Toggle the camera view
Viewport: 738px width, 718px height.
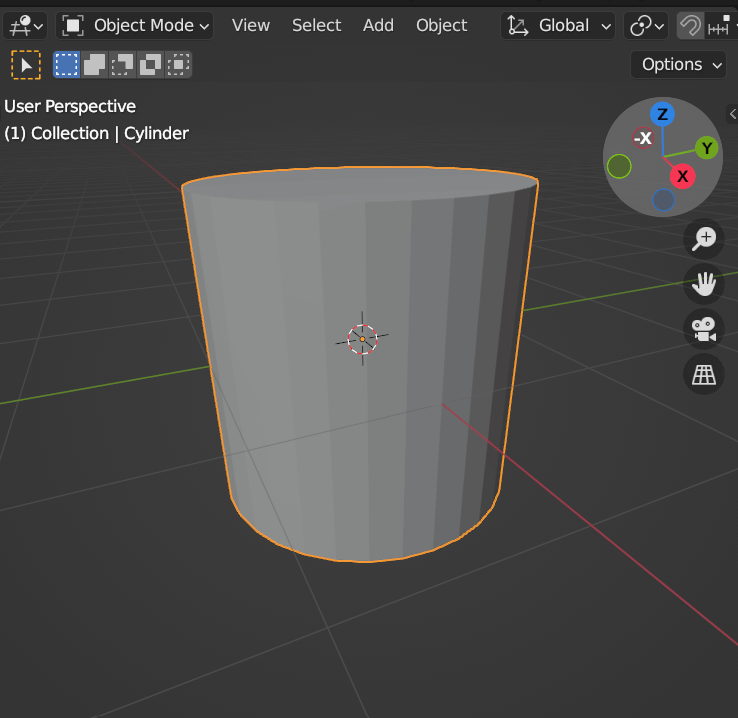704,329
